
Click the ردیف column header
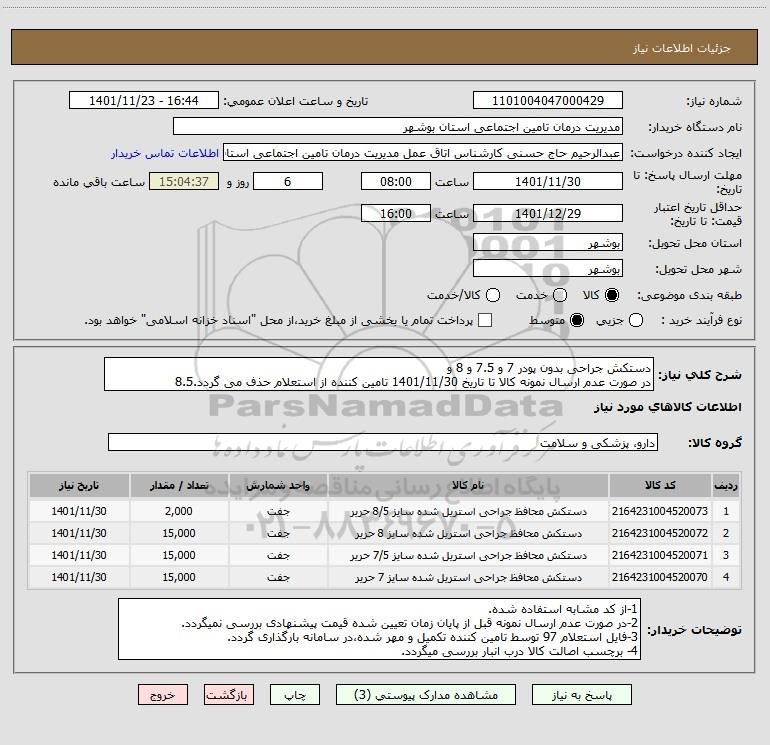726,485
